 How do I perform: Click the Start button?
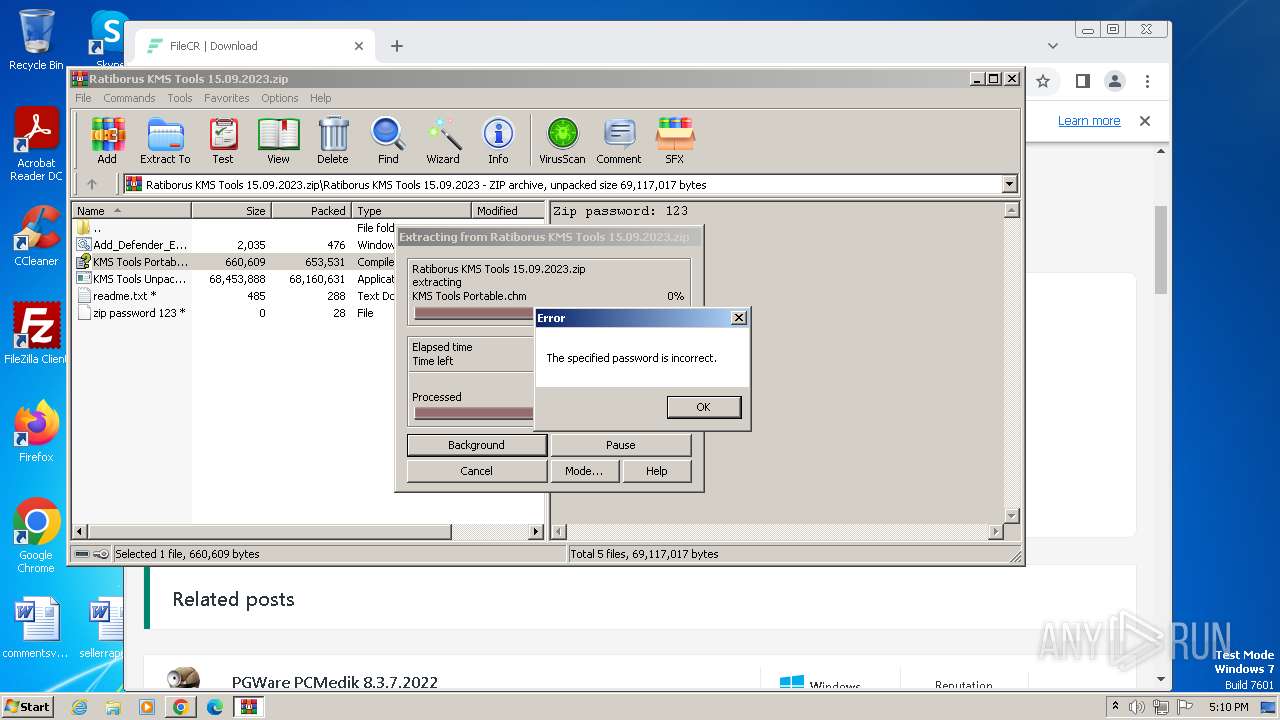pyautogui.click(x=27, y=707)
